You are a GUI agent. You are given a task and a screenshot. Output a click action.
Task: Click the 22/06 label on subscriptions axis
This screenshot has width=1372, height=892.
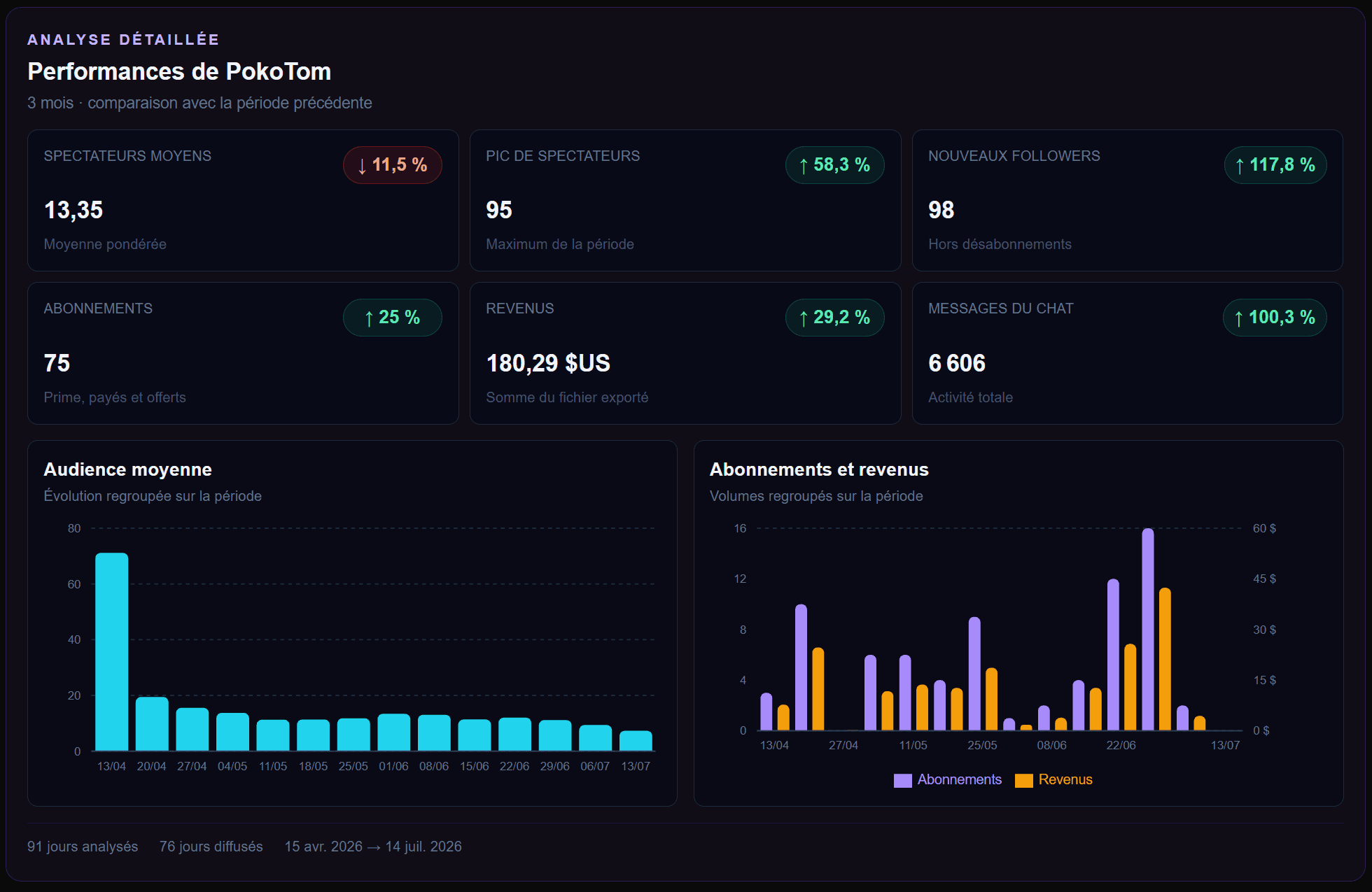pos(1121,745)
